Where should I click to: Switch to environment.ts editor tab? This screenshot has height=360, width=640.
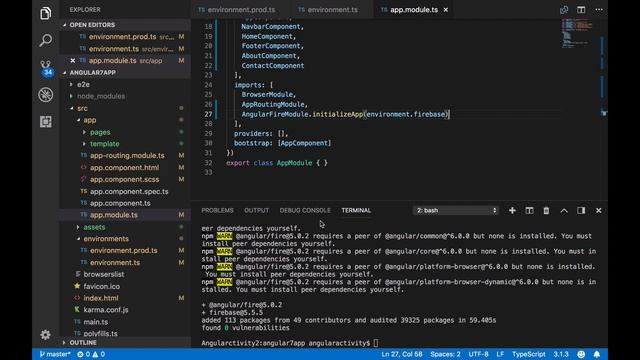tap(333, 10)
